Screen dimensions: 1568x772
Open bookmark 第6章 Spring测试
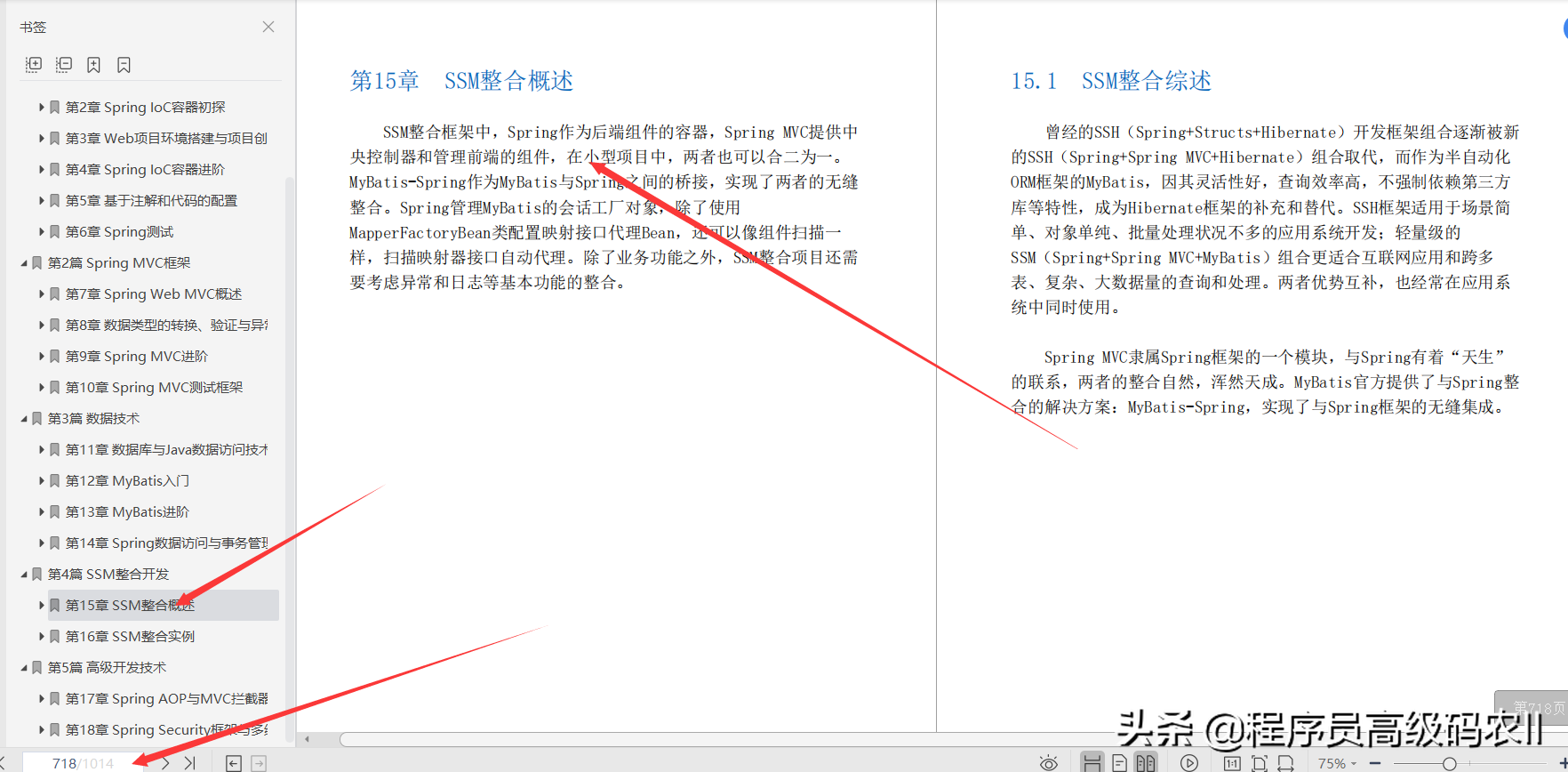[x=119, y=231]
